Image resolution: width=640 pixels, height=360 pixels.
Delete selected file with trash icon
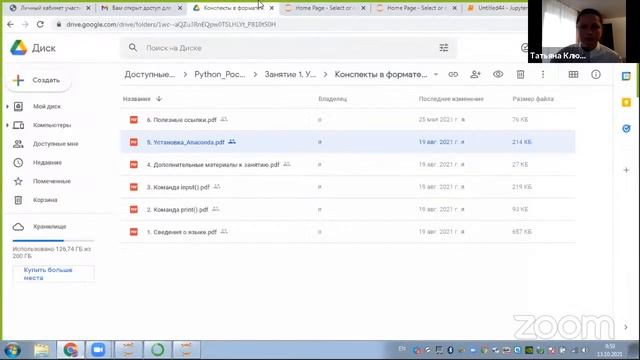(x=520, y=75)
